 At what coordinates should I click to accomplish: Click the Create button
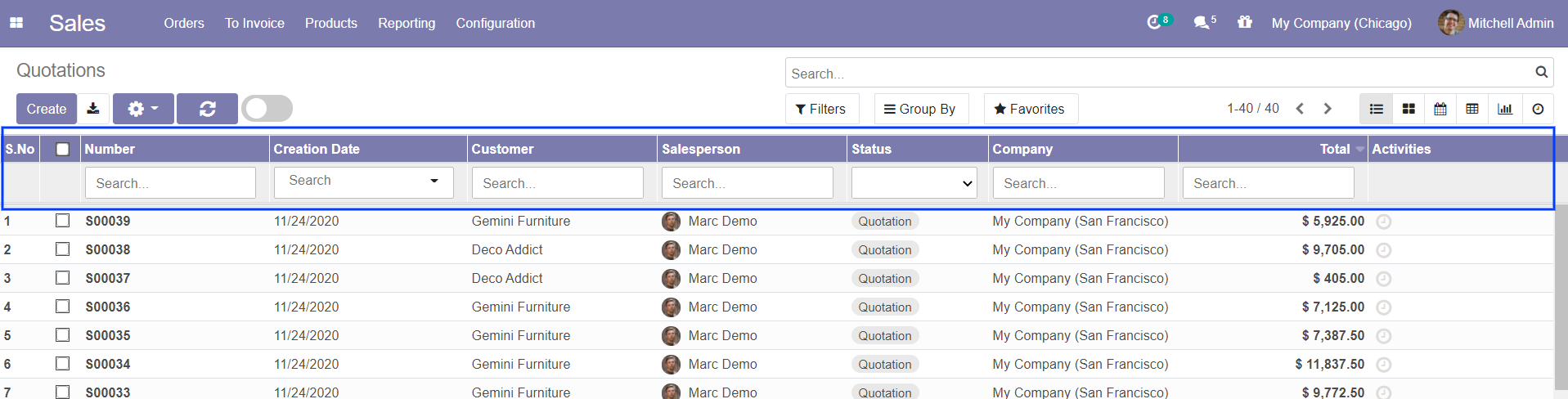[47, 109]
